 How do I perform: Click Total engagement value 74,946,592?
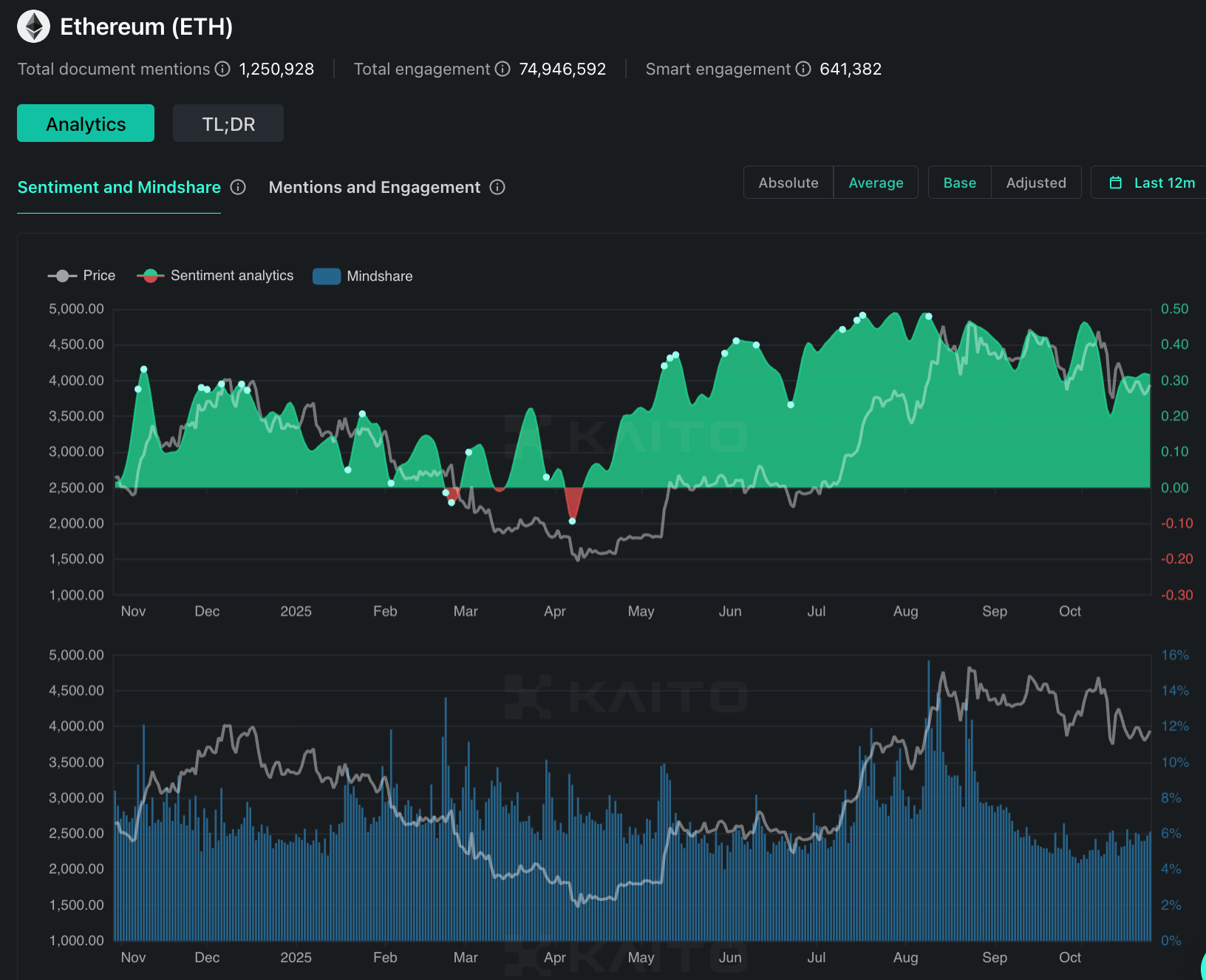click(562, 69)
